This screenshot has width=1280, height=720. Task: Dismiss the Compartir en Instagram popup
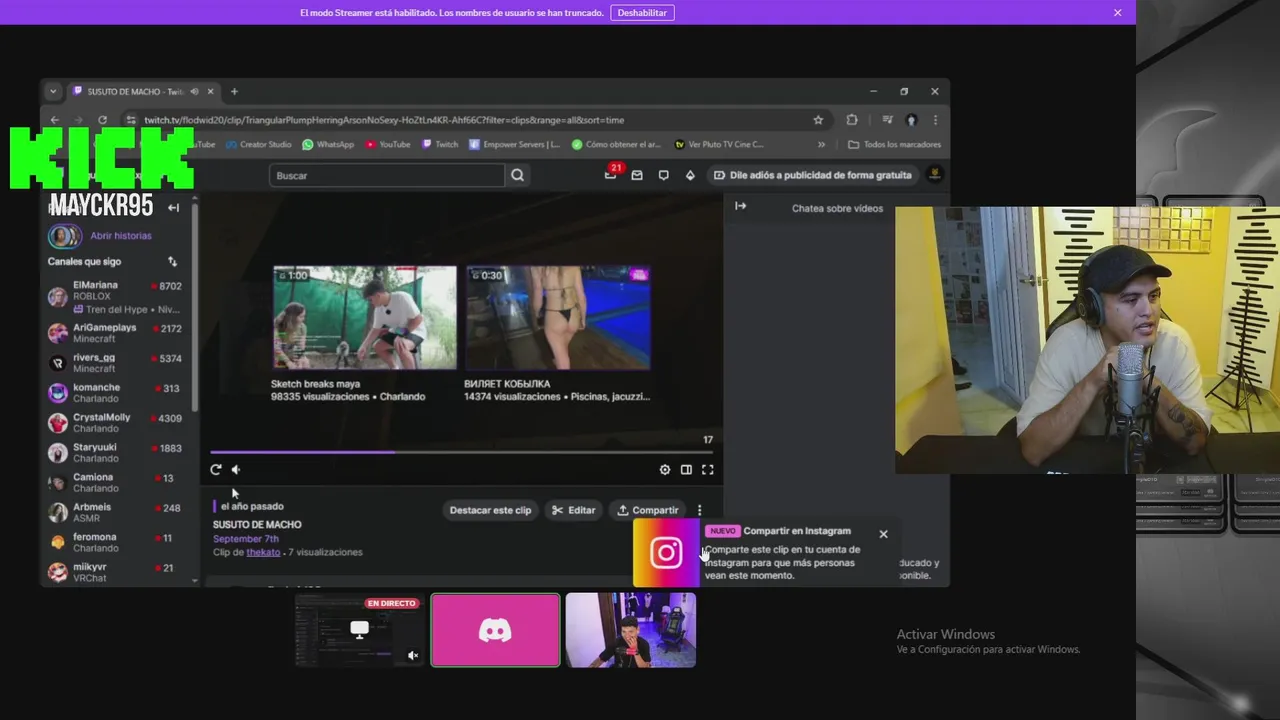[883, 534]
